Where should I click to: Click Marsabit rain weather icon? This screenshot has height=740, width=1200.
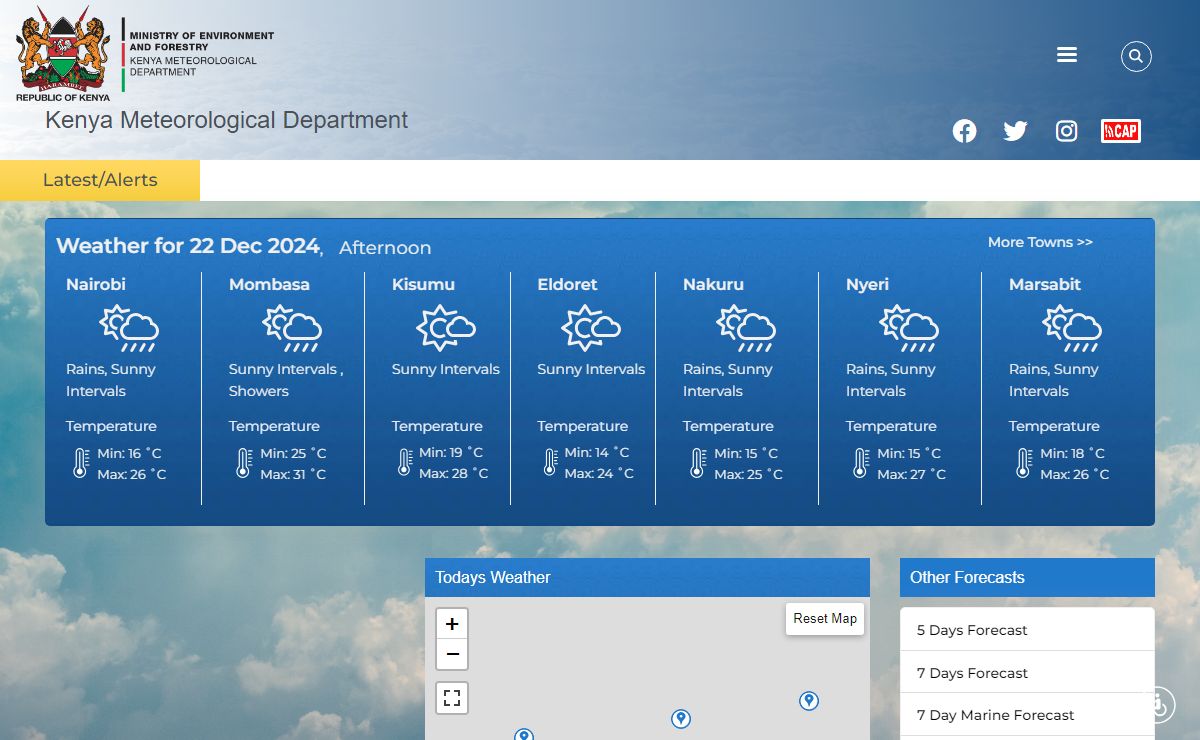[1072, 328]
